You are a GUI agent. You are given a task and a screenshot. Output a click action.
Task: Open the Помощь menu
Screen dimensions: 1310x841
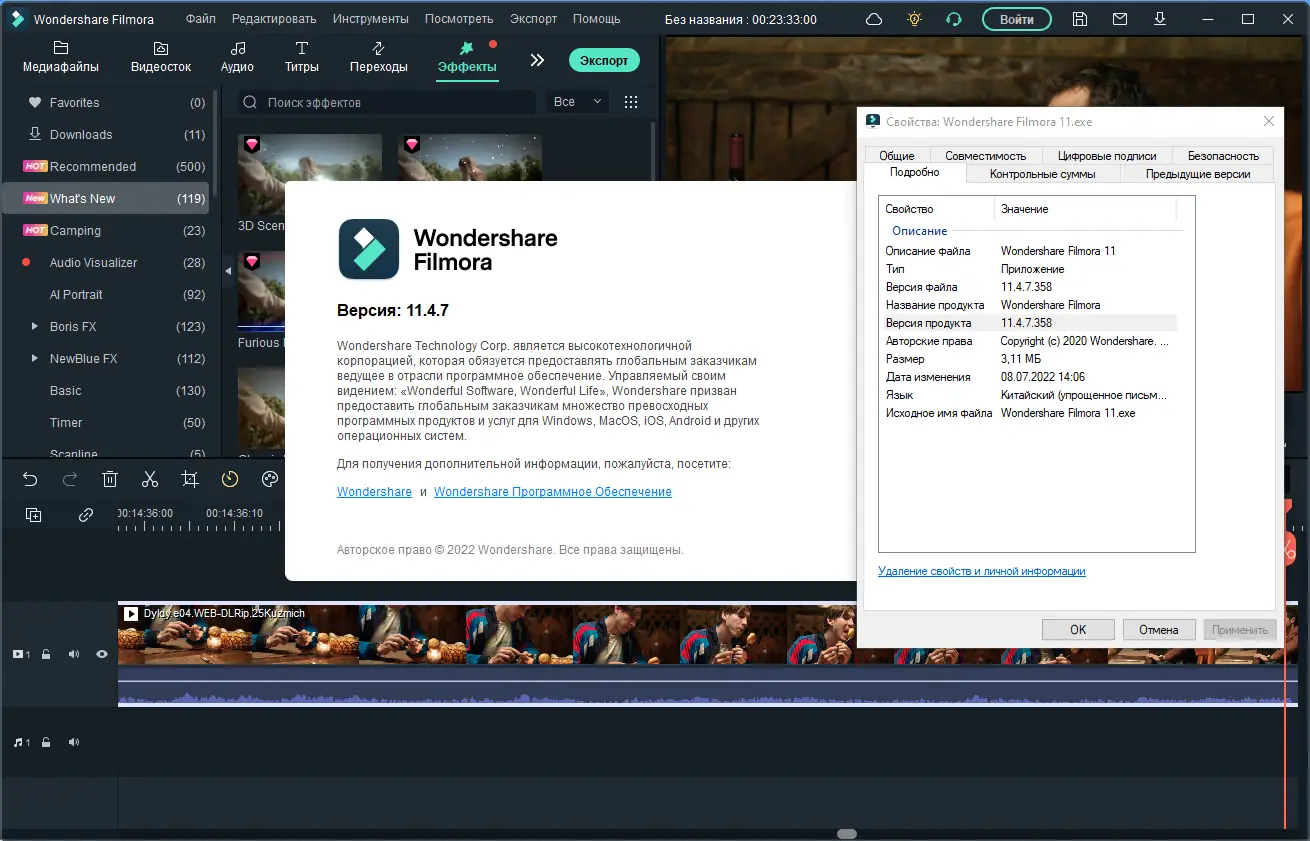pos(596,18)
